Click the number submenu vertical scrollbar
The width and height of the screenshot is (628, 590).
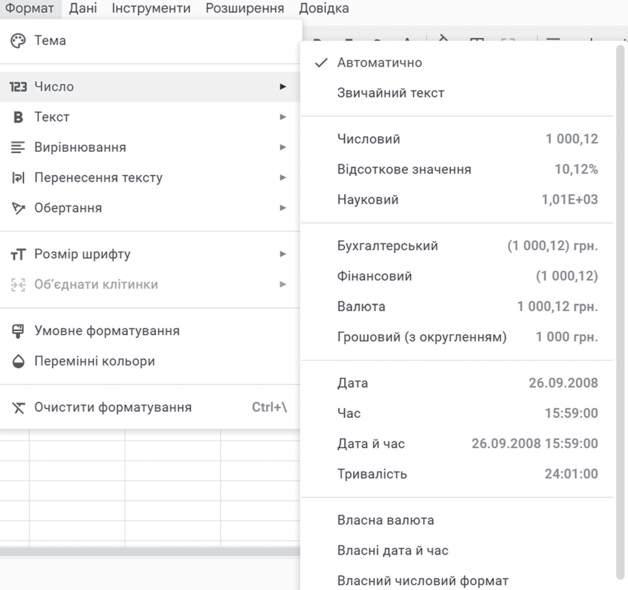[620, 312]
